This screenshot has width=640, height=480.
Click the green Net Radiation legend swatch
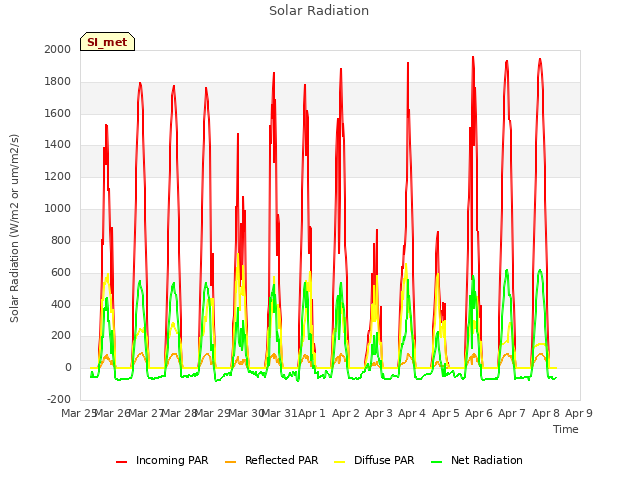pos(437,462)
